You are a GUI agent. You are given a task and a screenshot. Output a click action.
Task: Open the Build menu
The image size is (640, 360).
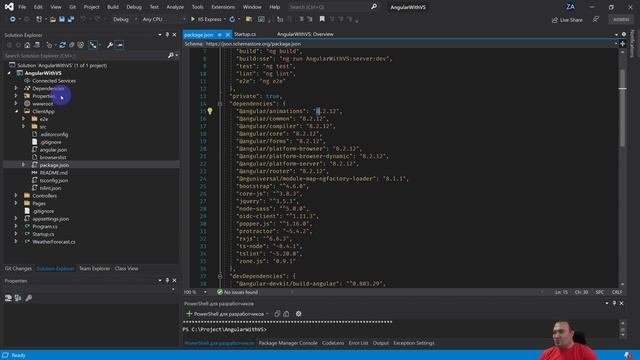(113, 7)
